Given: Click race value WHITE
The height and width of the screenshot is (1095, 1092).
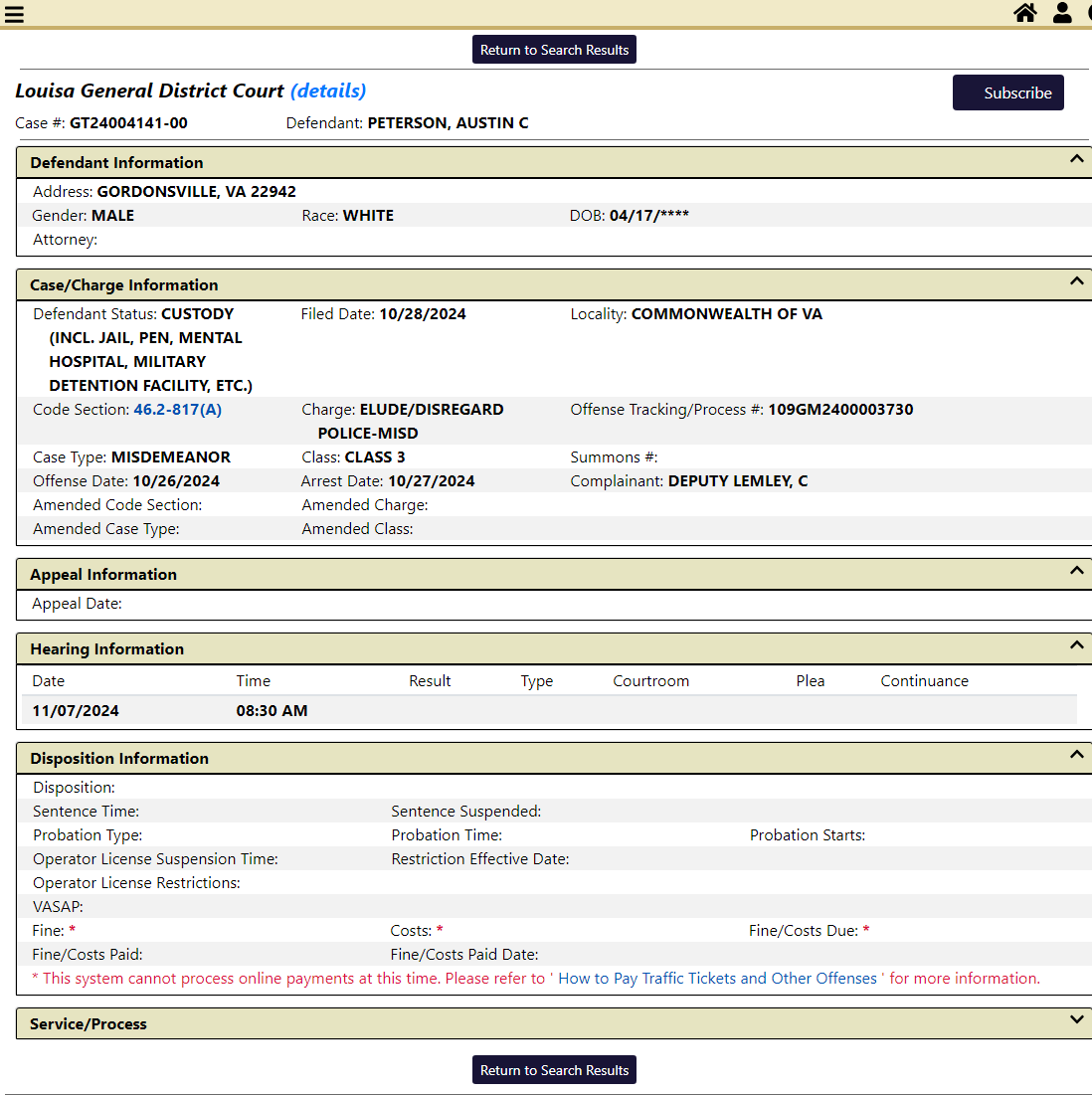Looking at the screenshot, I should [369, 216].
